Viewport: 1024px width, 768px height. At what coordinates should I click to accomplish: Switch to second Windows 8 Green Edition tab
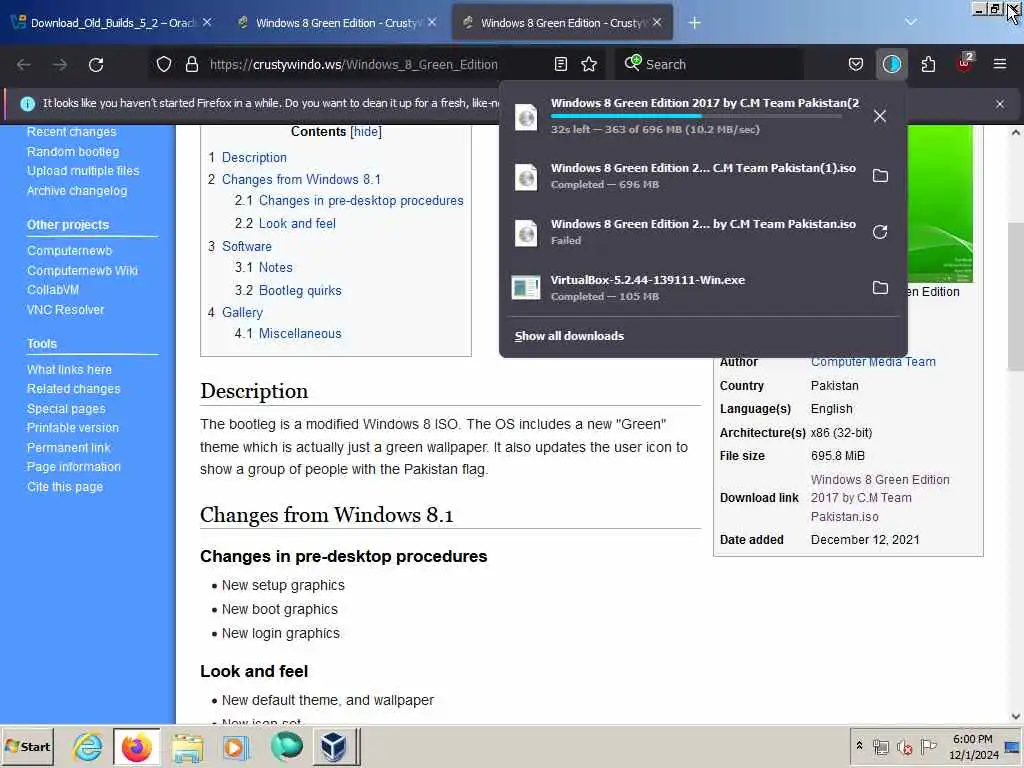point(337,23)
